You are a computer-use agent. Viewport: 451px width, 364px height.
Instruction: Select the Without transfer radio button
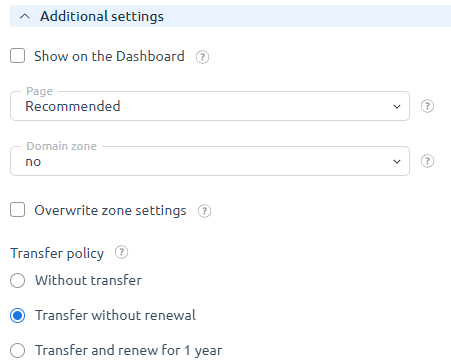tap(17, 280)
